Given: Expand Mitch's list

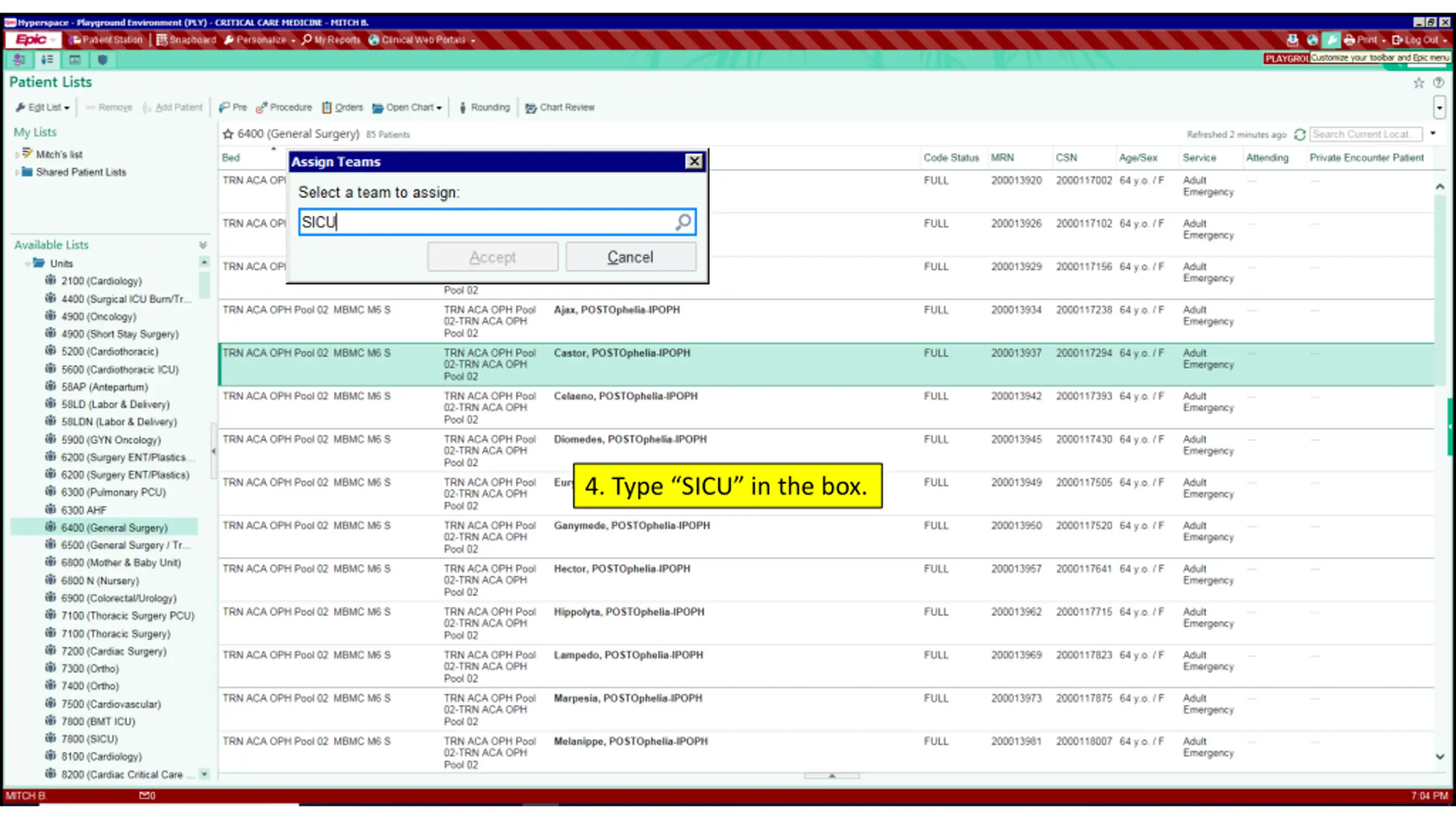Looking at the screenshot, I should click(17, 155).
